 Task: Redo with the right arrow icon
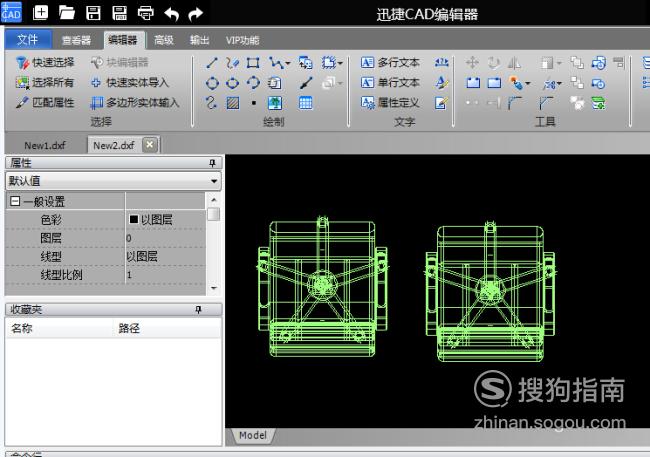point(195,14)
